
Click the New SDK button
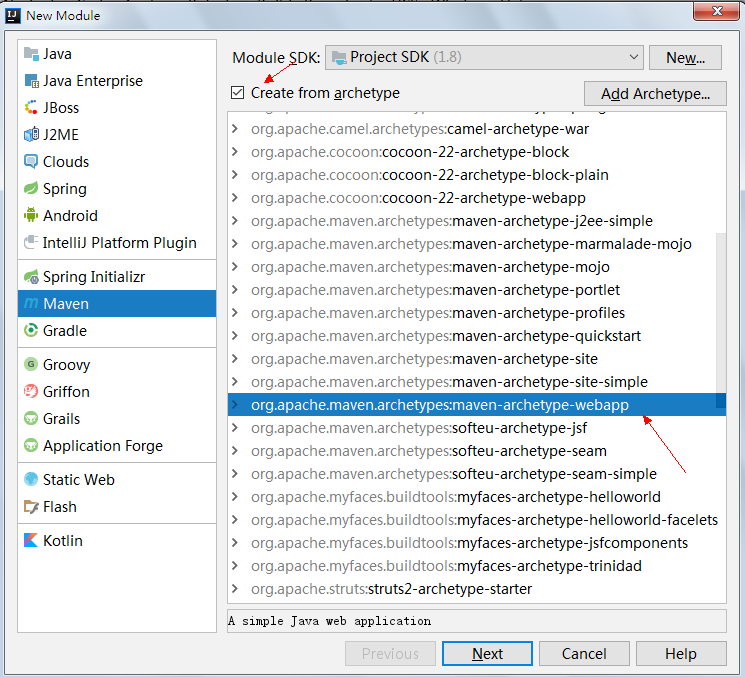pyautogui.click(x=685, y=57)
